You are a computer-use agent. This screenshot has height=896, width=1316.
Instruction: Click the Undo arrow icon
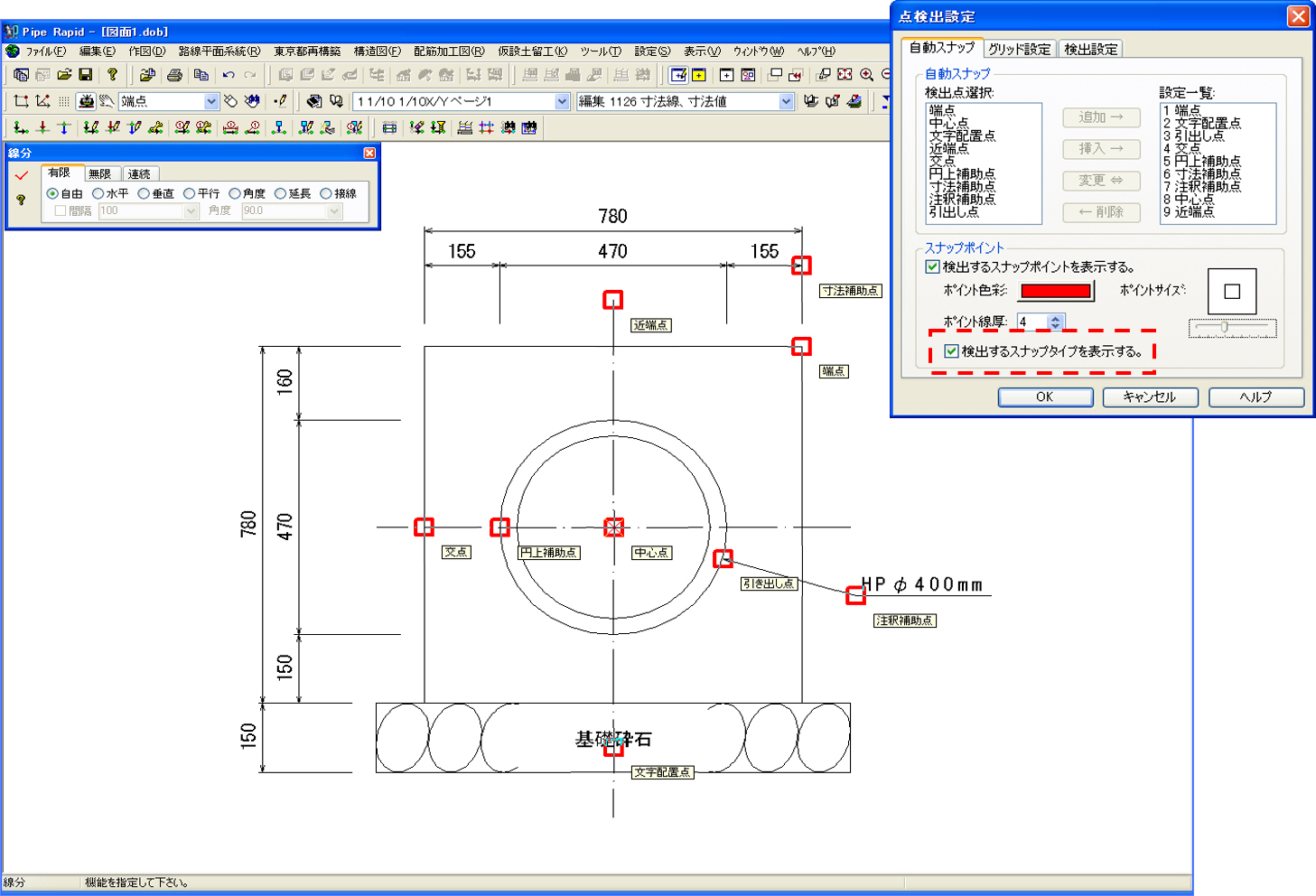229,74
